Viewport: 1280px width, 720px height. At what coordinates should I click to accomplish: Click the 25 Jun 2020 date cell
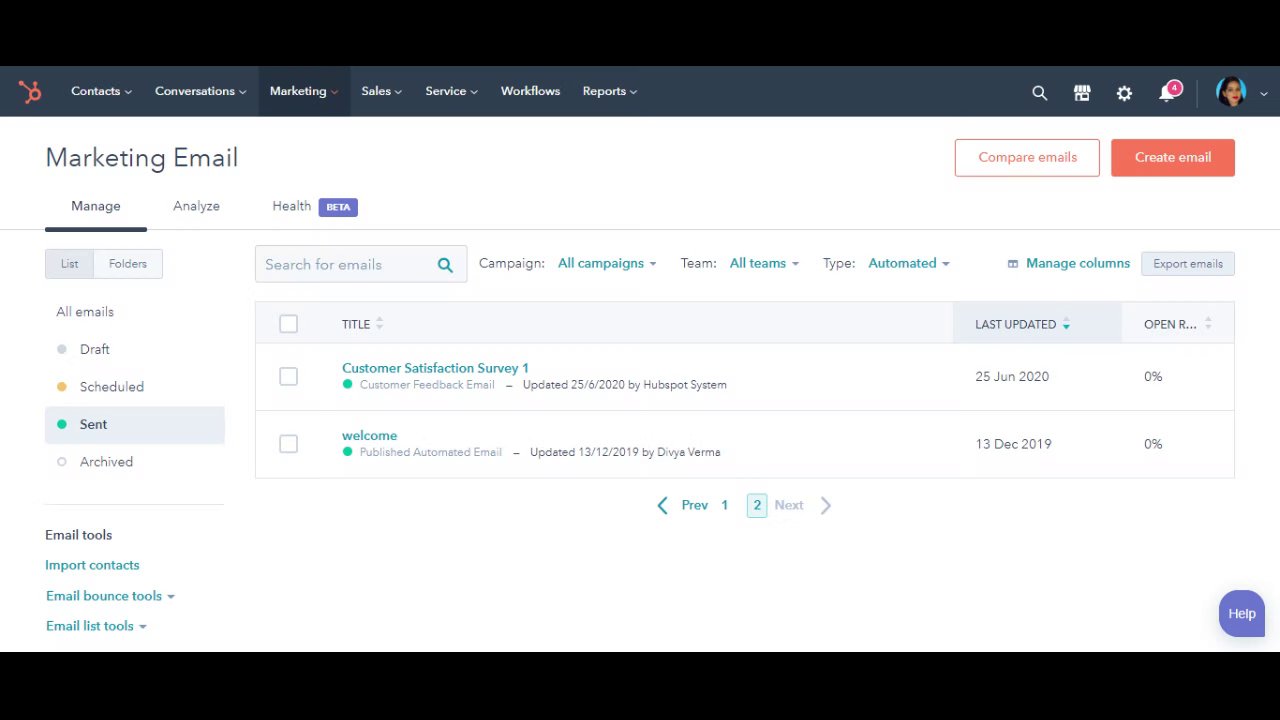(x=1012, y=377)
